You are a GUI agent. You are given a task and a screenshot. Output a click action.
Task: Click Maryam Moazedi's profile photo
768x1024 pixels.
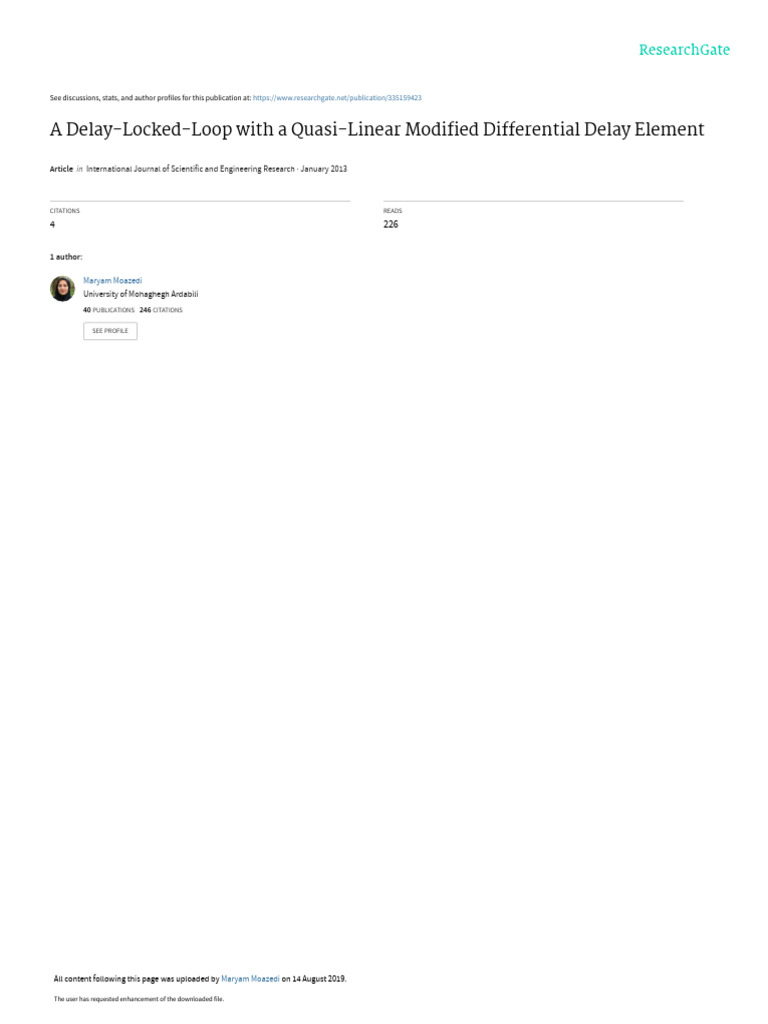click(63, 288)
